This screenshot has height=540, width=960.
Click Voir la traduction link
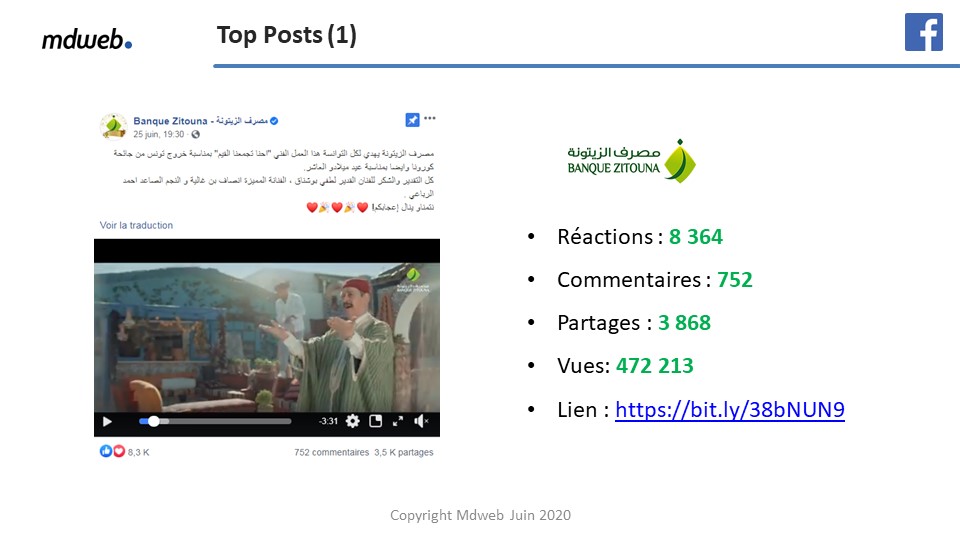[137, 225]
